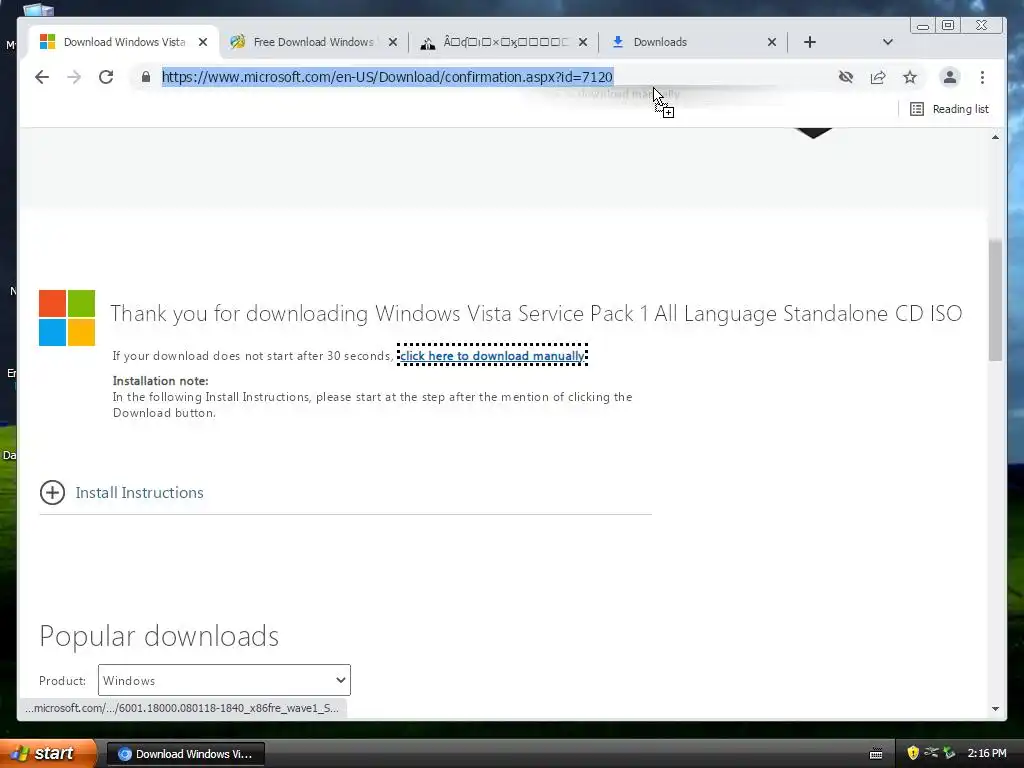Close the Download Windows Vista tab
This screenshot has width=1024, height=768.
[203, 42]
